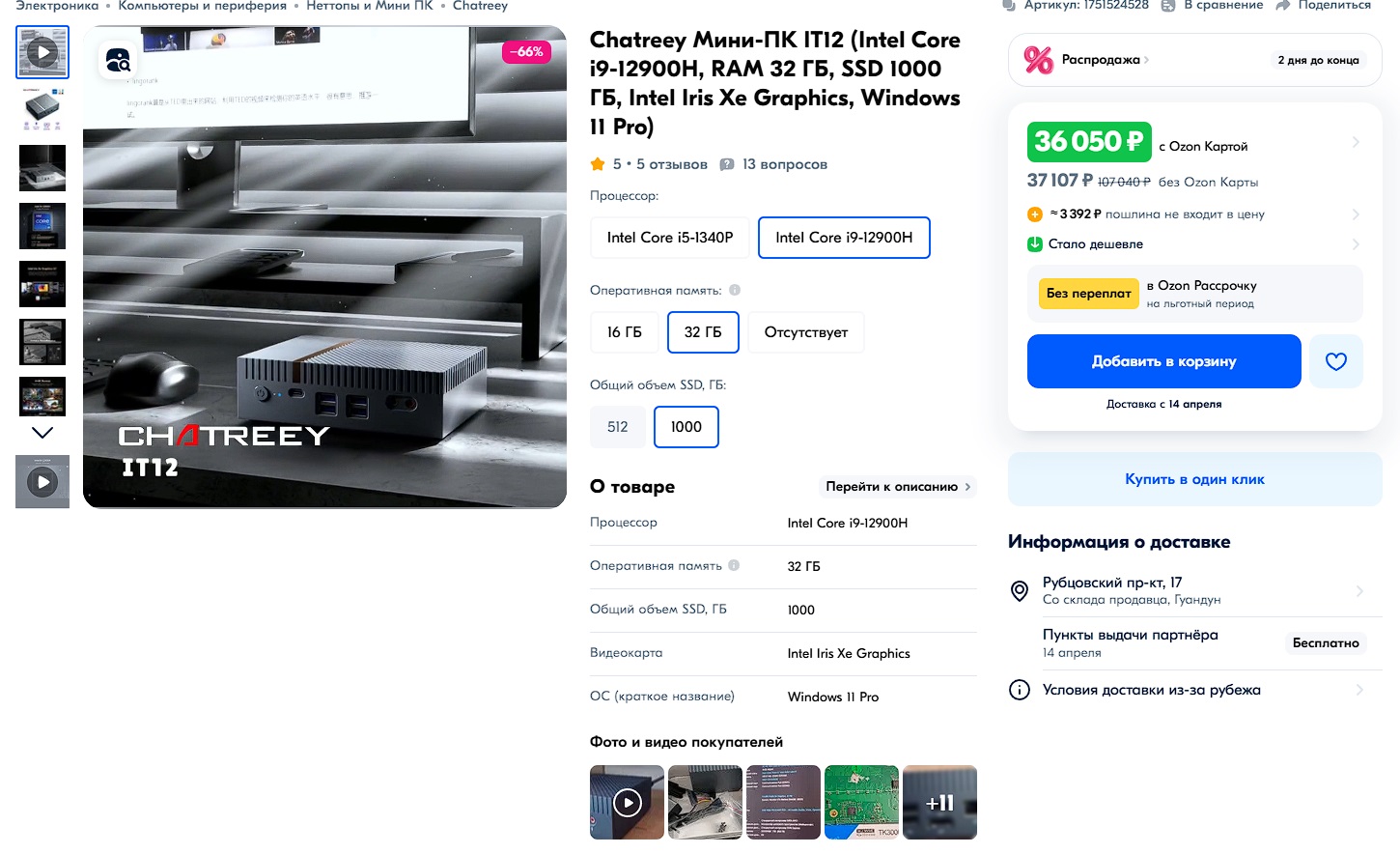Go to Компьютеры и периферия breadcrumb category

point(203,6)
